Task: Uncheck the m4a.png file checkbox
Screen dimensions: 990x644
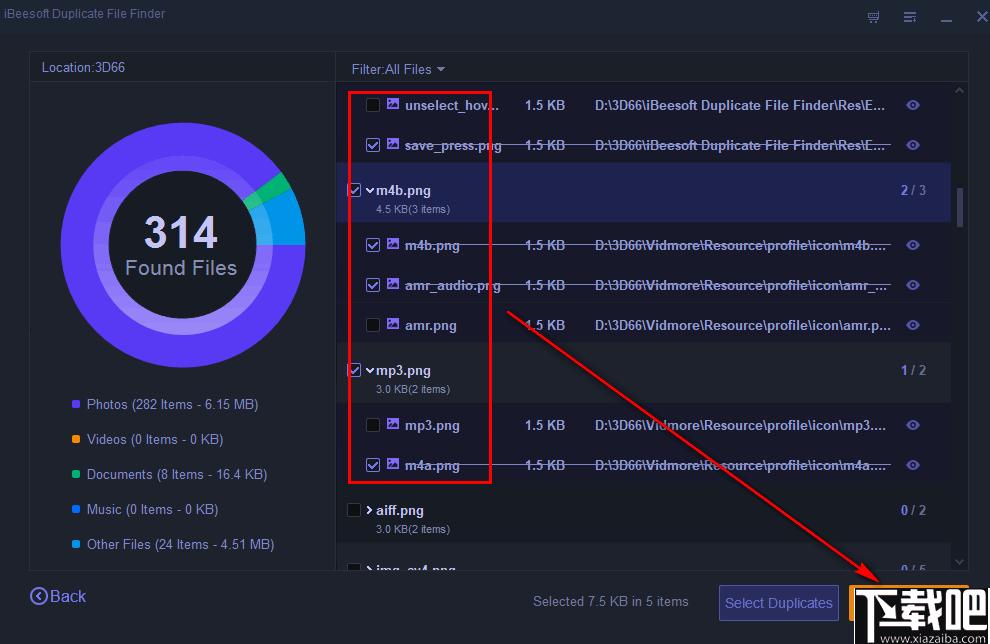Action: point(373,465)
